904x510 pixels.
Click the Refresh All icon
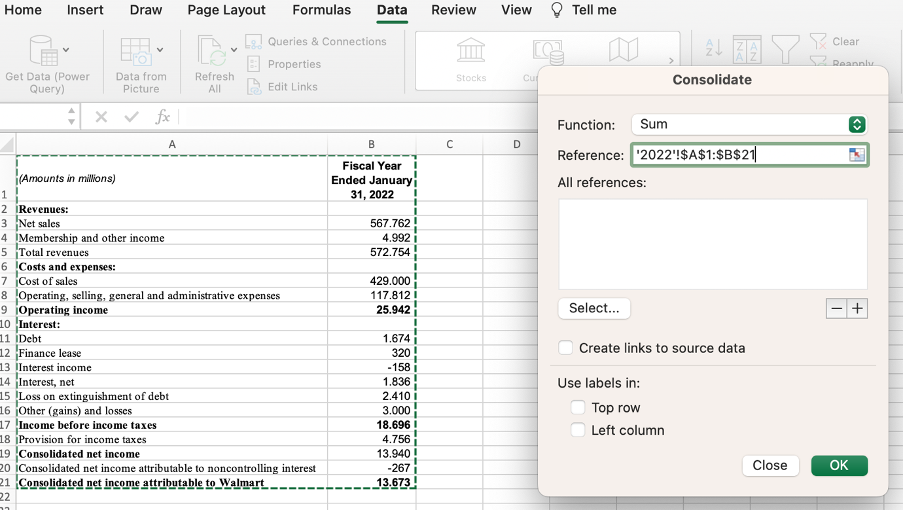211,51
